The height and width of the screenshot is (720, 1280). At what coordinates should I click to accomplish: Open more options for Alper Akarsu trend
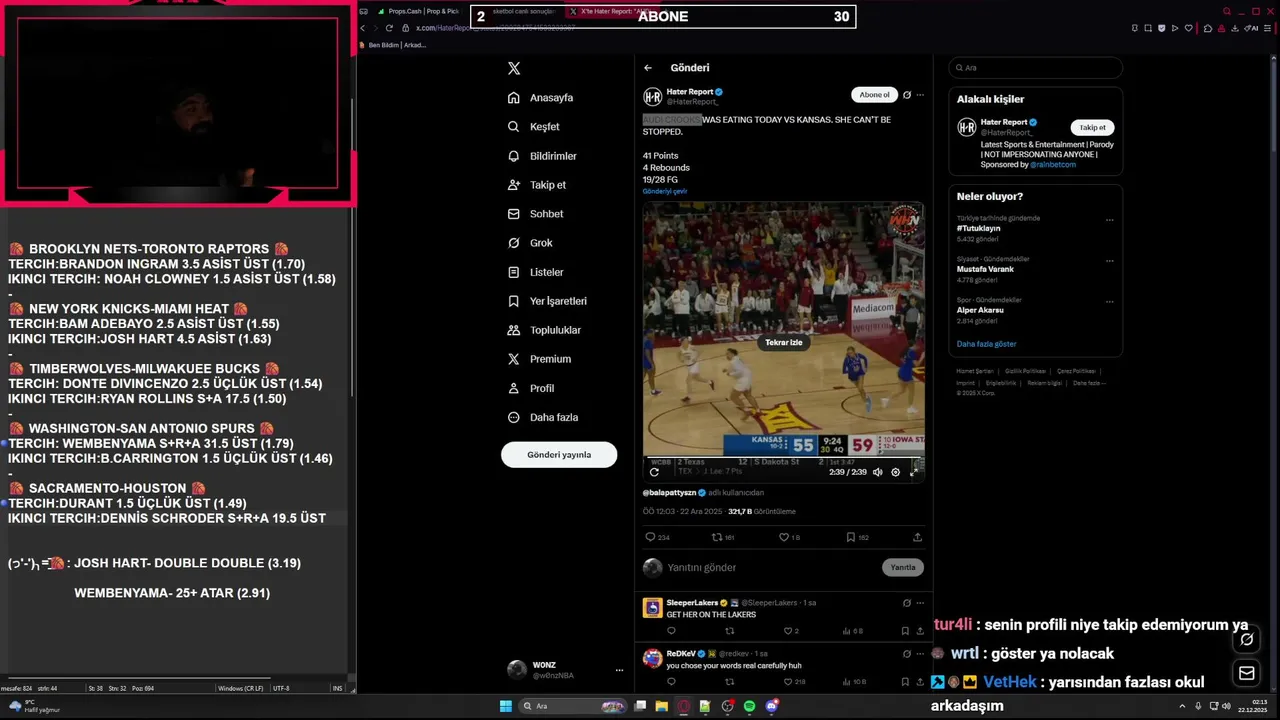click(1110, 300)
